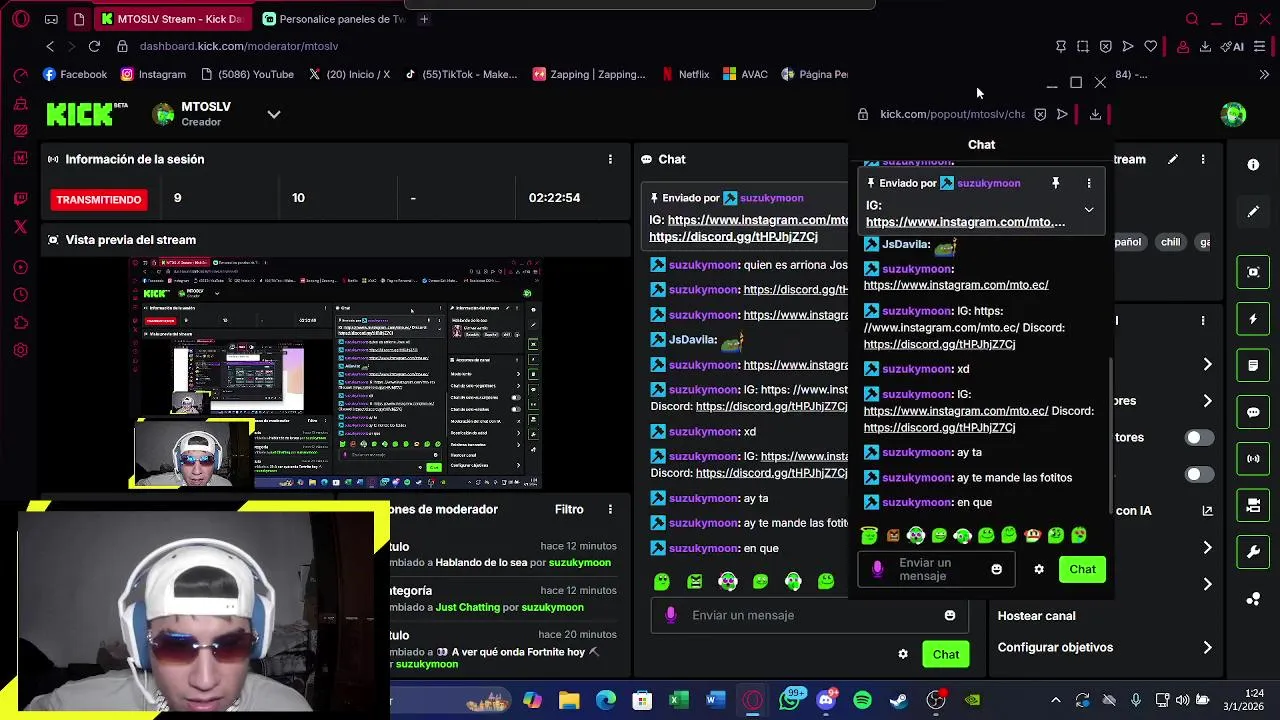Image resolution: width=1280 pixels, height=720 pixels.
Task: Open panel menu under stream tags
Action: click(x=1203, y=320)
